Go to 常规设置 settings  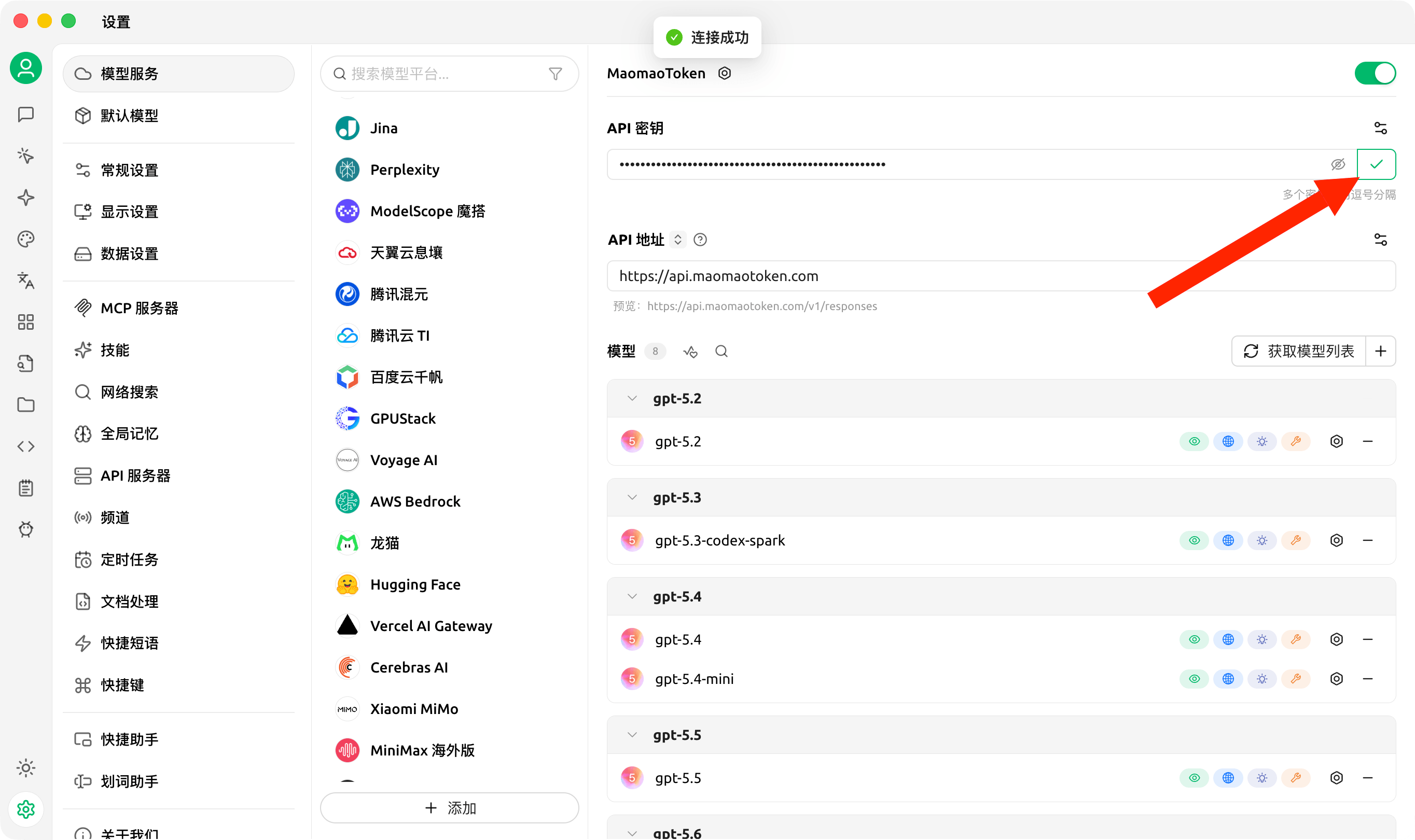(x=178, y=170)
